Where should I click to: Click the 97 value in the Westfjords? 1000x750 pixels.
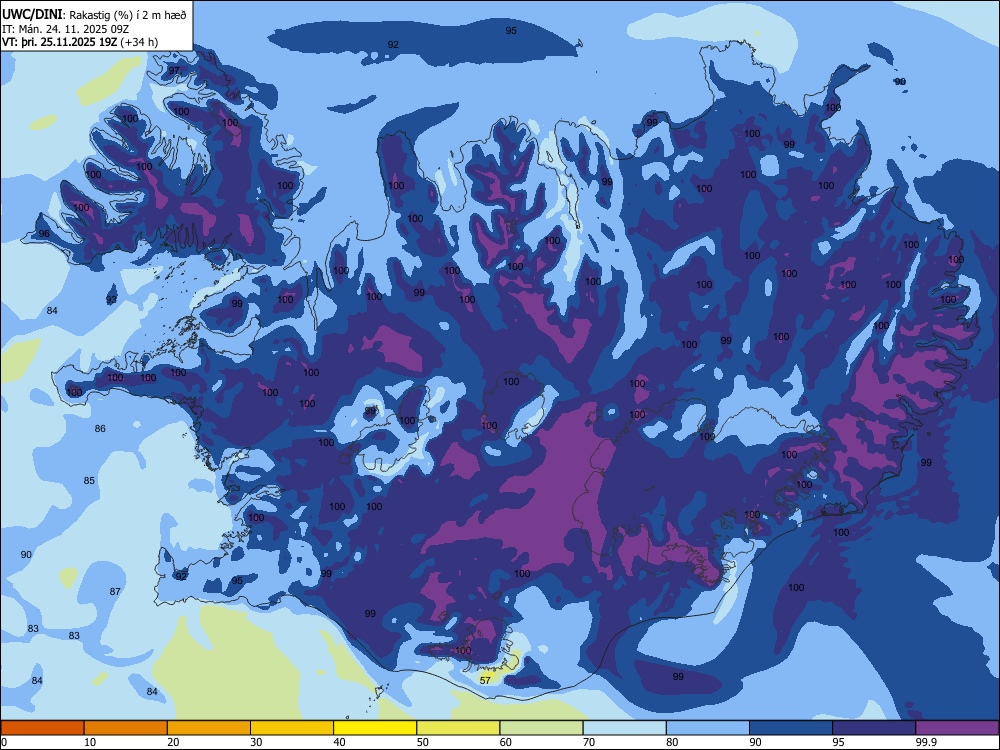[174, 71]
